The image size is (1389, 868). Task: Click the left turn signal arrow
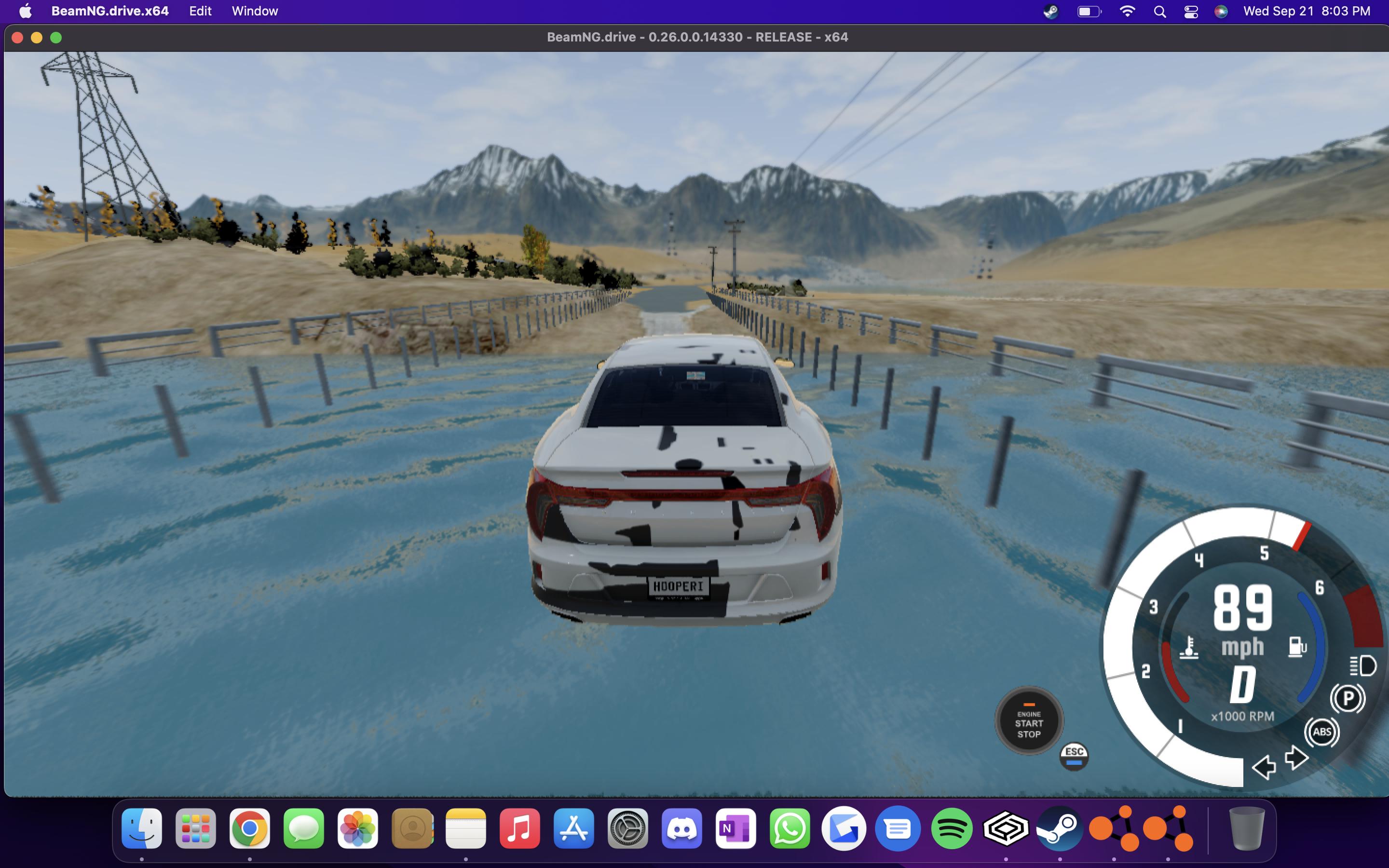1263,767
